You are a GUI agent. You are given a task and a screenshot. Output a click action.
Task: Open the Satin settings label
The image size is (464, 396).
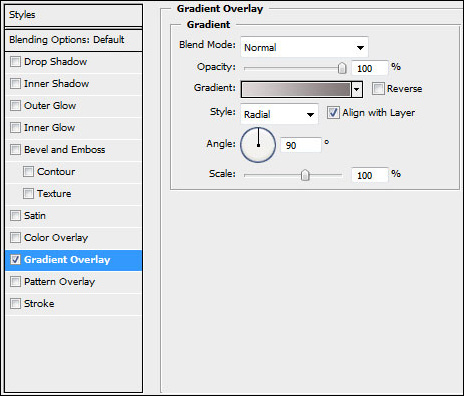[x=35, y=216]
